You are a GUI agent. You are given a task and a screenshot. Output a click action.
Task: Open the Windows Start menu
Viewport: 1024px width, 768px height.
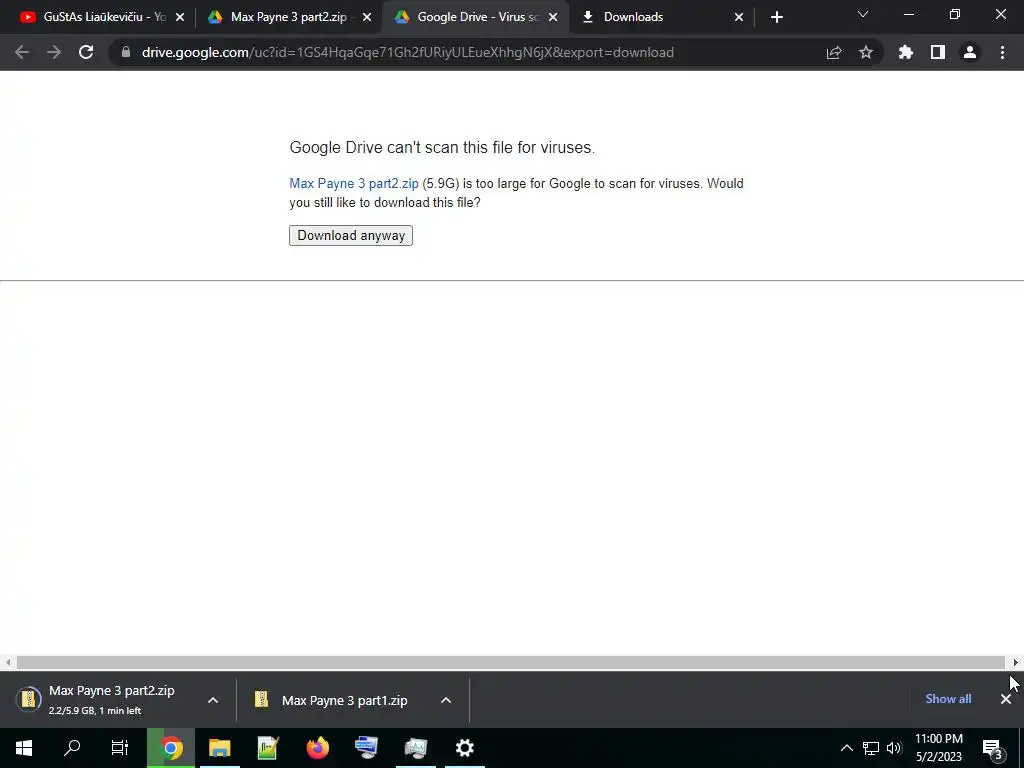coord(24,748)
